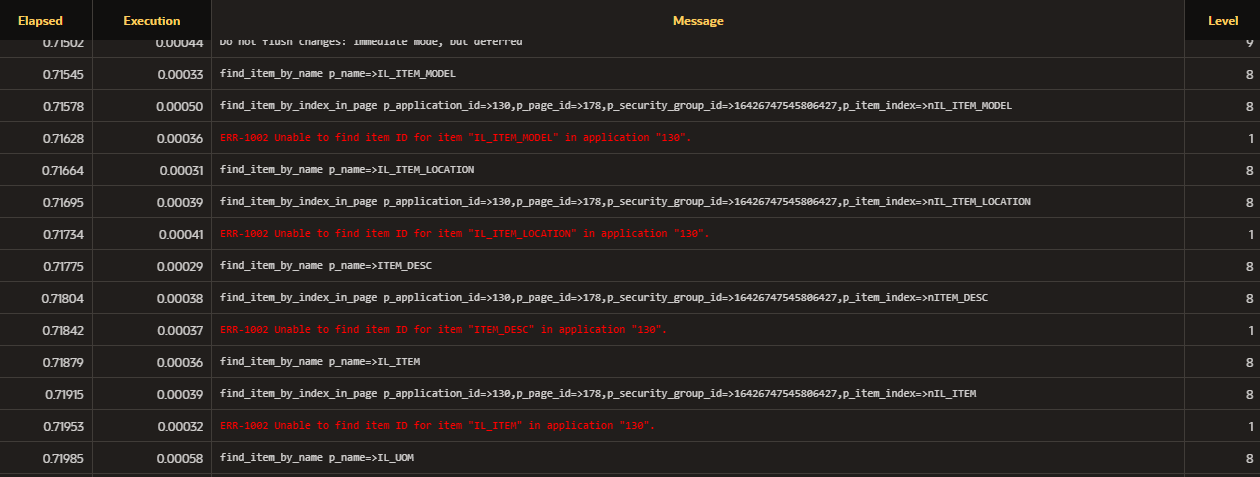The height and width of the screenshot is (477, 1260).
Task: Click execution time value 0.00058
Action: [x=180, y=458]
